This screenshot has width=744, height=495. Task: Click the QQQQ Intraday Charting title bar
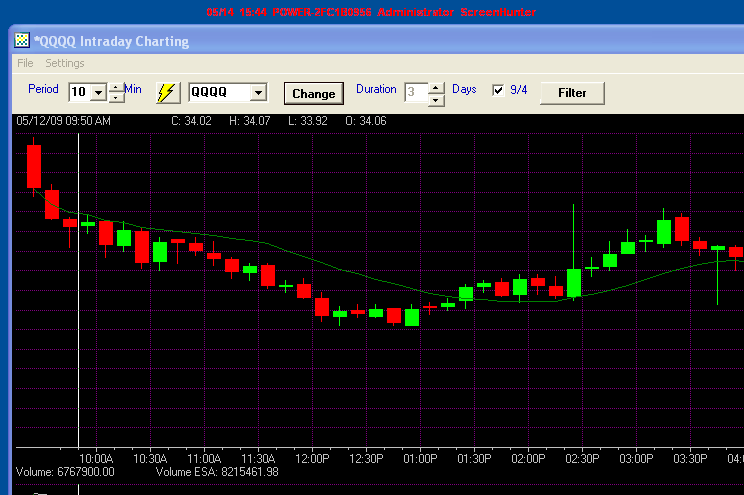pyautogui.click(x=380, y=41)
